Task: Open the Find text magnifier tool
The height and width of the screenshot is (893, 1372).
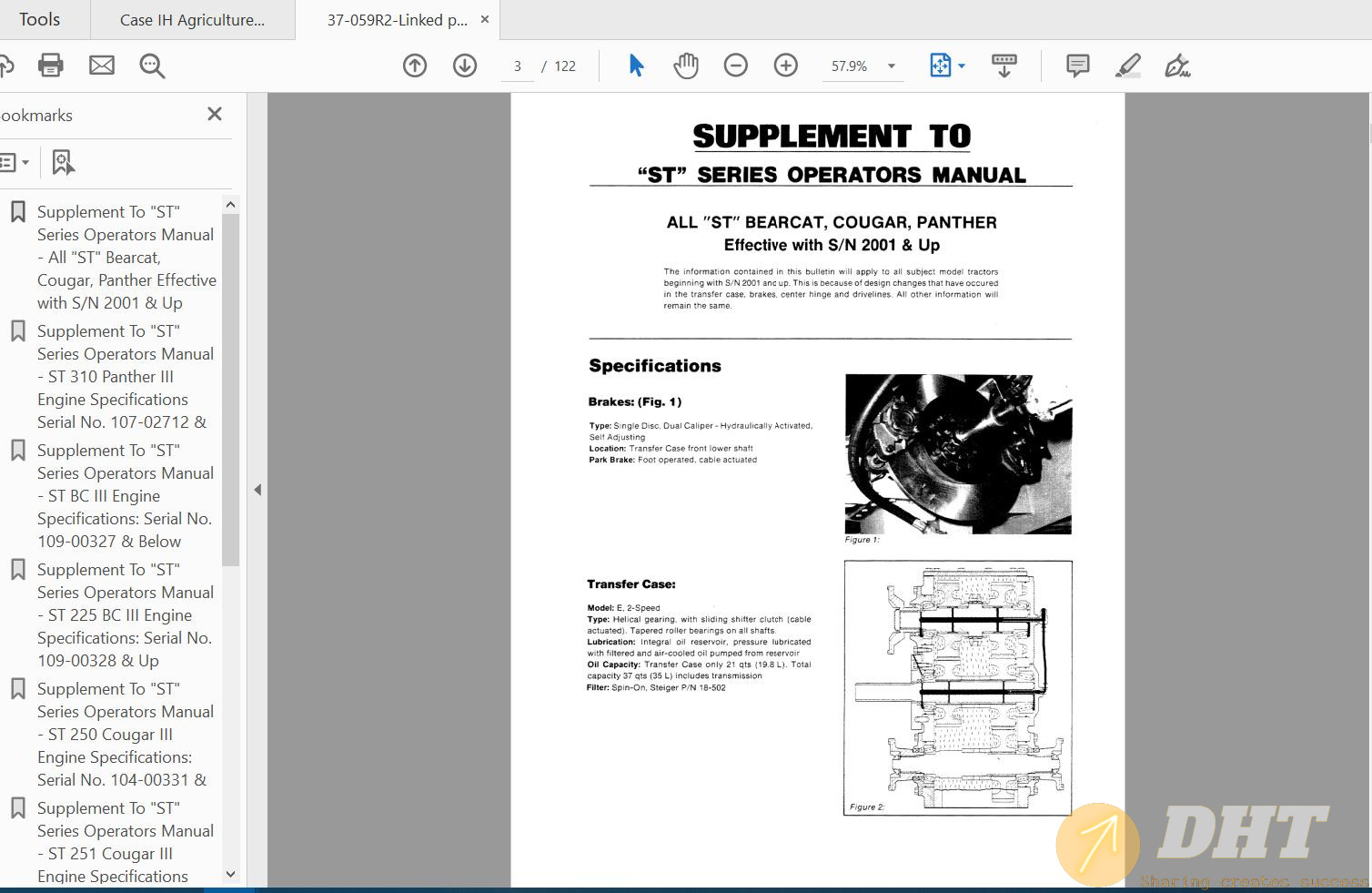Action: (x=152, y=66)
